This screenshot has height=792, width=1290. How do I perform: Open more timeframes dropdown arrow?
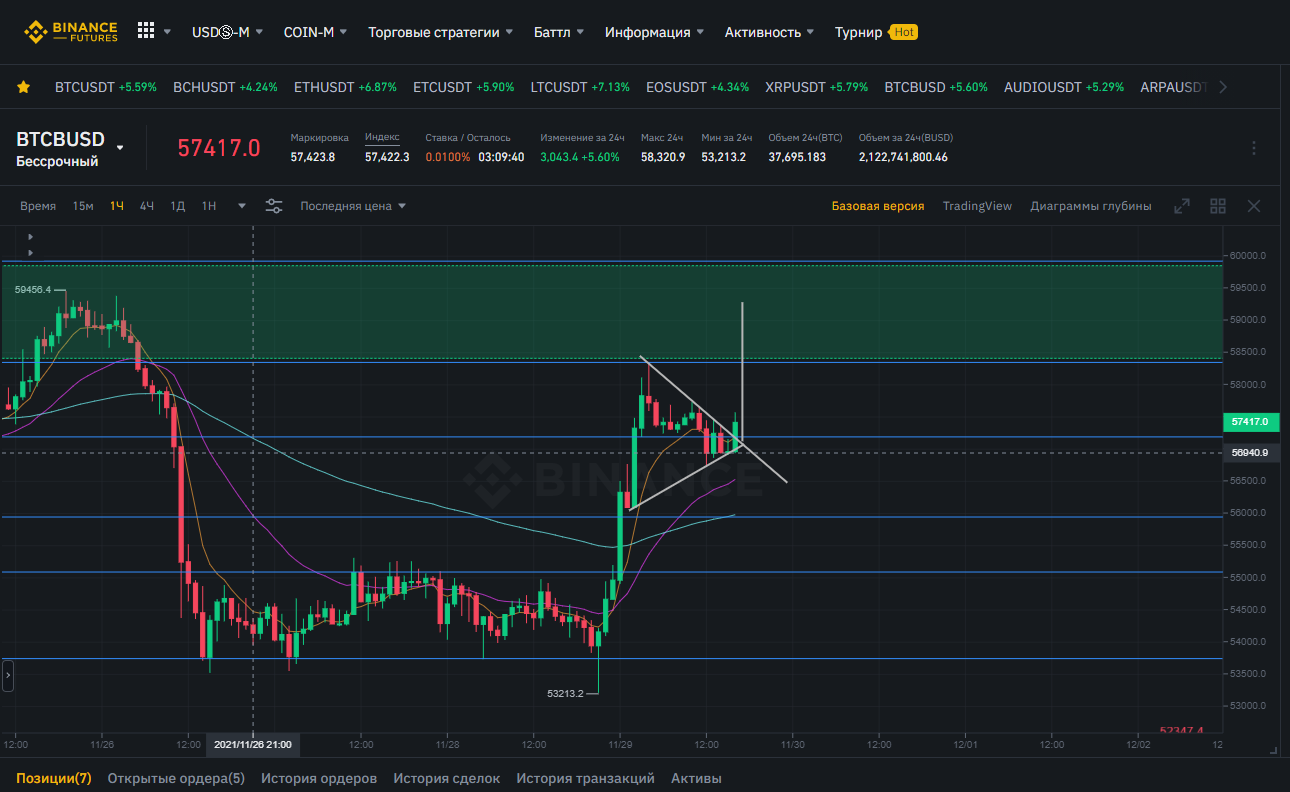[241, 206]
